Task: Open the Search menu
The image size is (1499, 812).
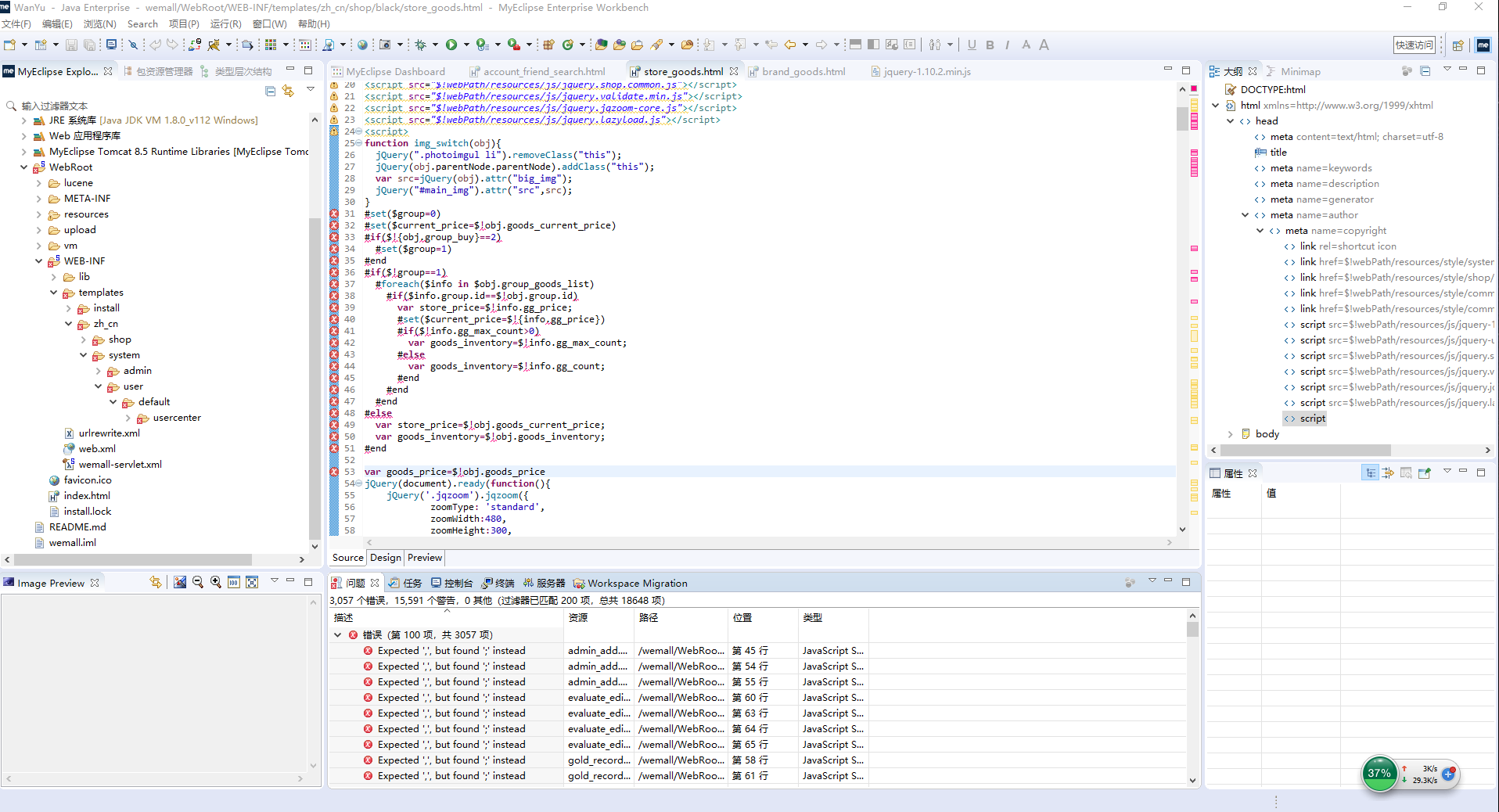Action: click(x=142, y=24)
